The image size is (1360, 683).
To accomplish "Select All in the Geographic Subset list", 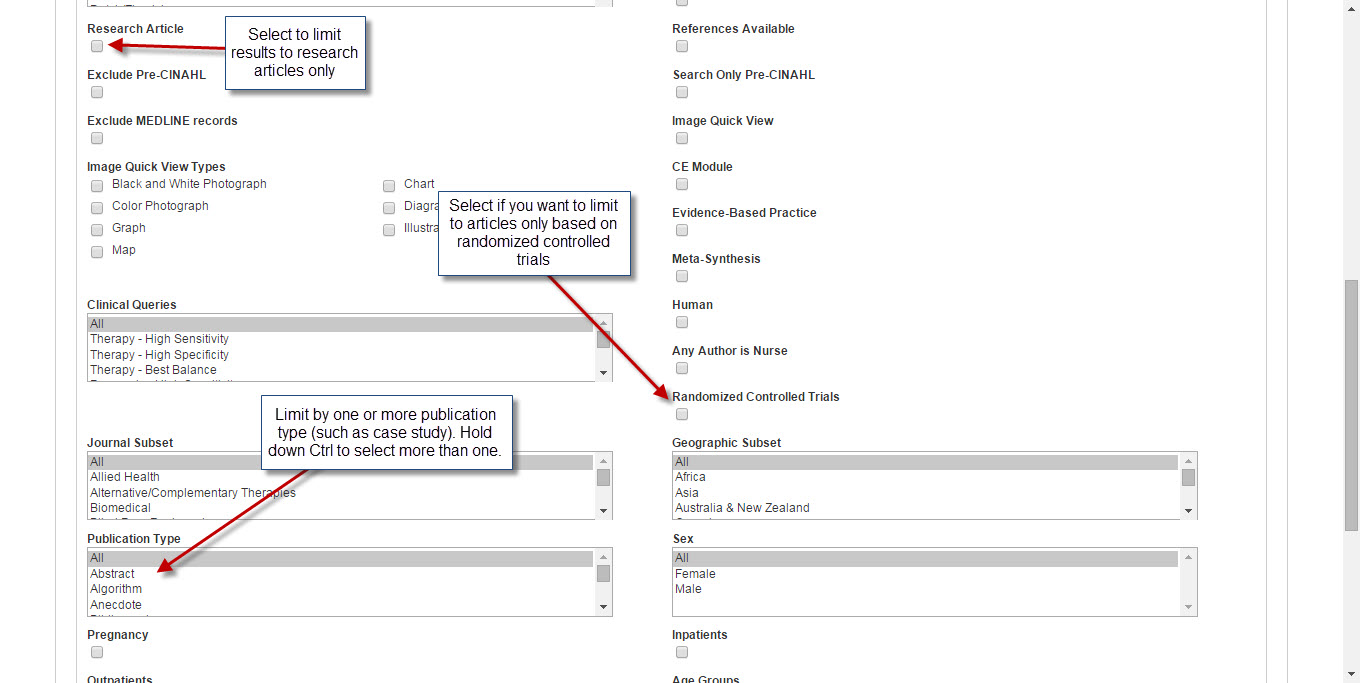I will 926,462.
